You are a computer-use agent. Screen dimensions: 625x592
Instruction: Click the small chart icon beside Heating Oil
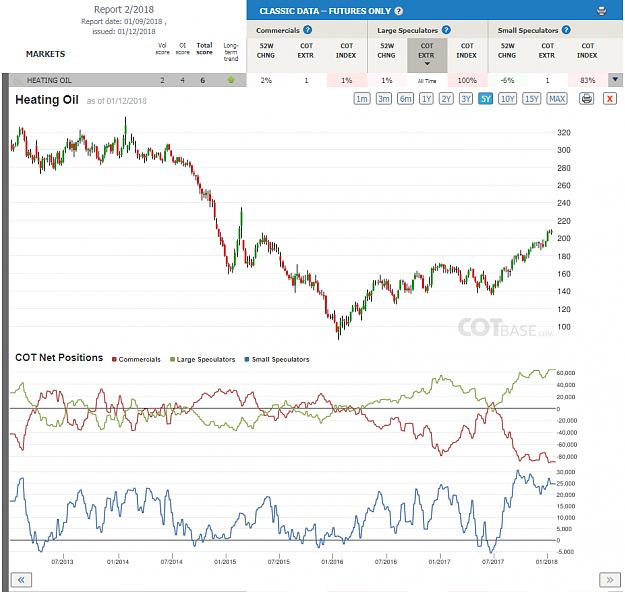(x=18, y=81)
